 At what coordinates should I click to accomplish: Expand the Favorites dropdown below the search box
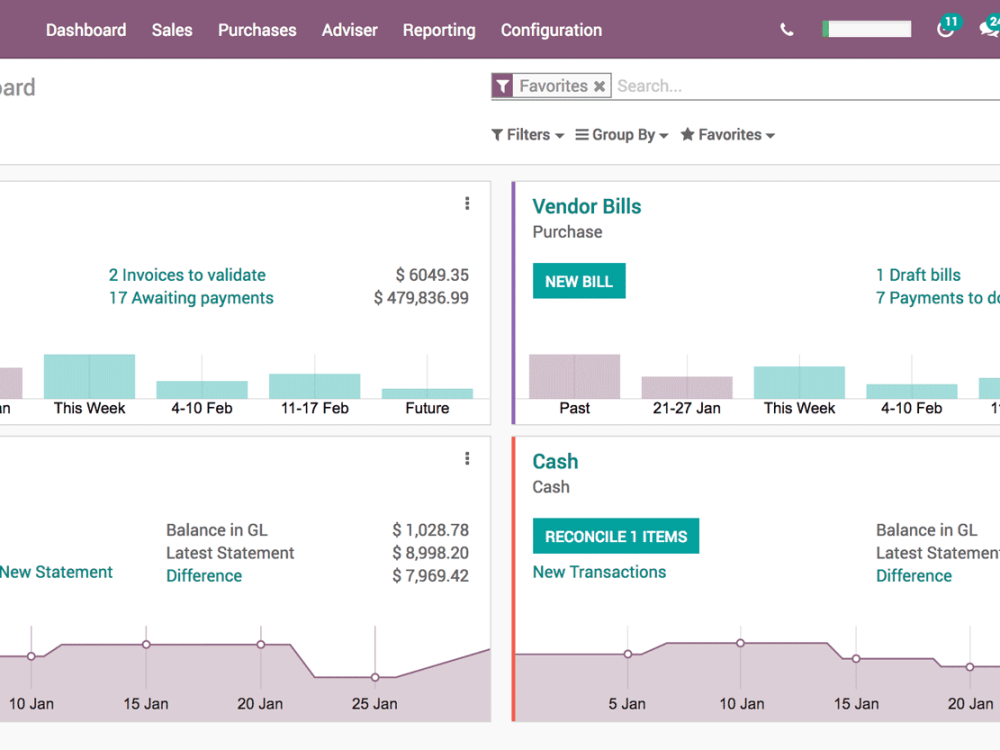click(728, 135)
